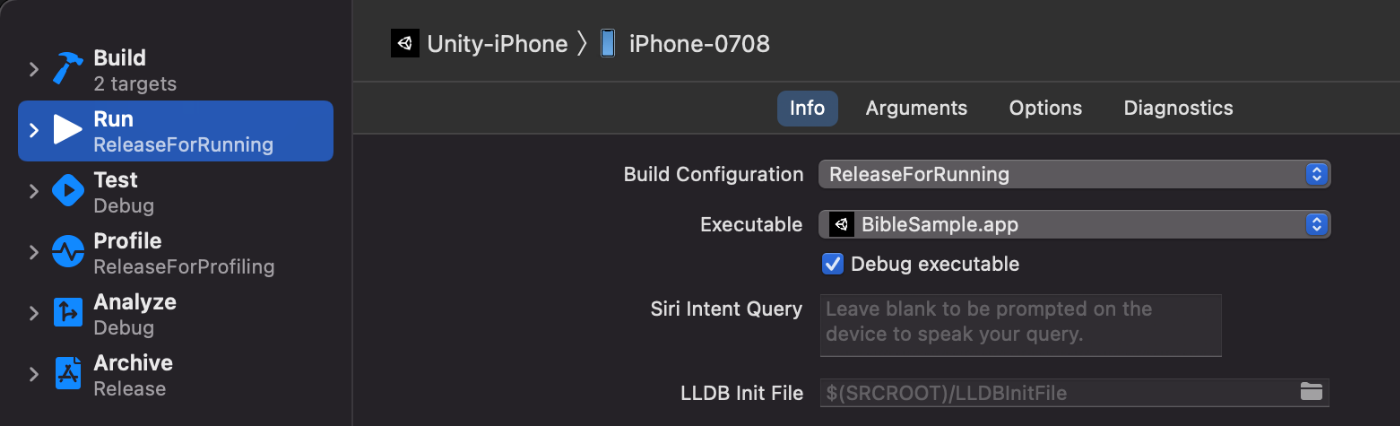The width and height of the screenshot is (1400, 426).
Task: Switch to the Diagnostics tab
Action: click(1178, 108)
